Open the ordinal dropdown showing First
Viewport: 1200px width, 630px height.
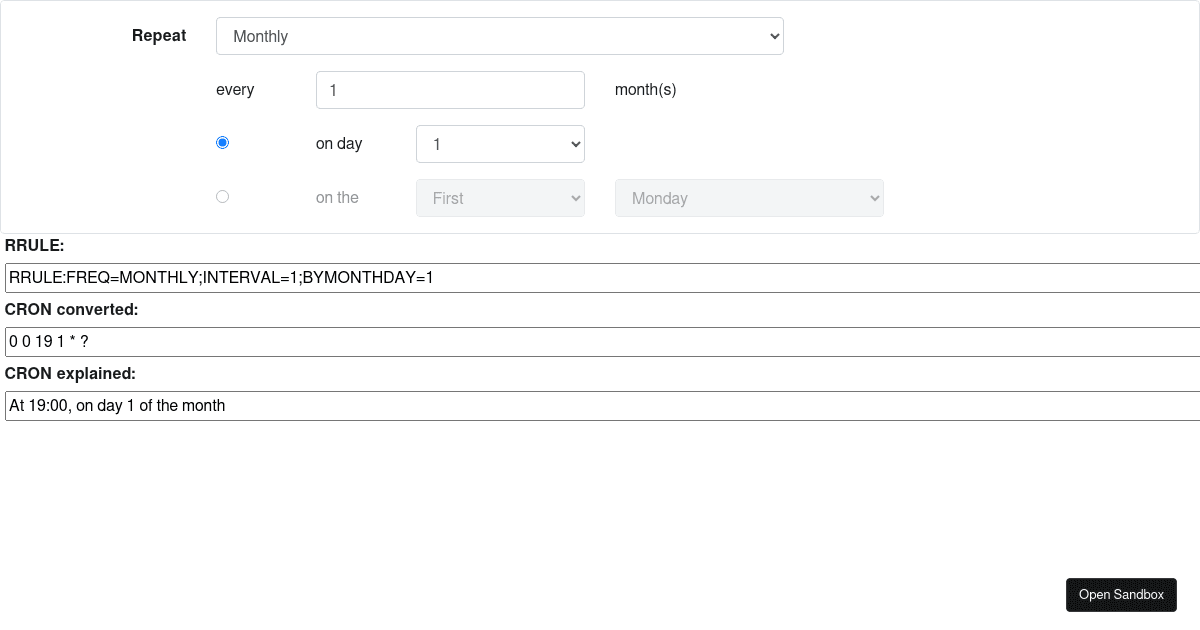[499, 197]
